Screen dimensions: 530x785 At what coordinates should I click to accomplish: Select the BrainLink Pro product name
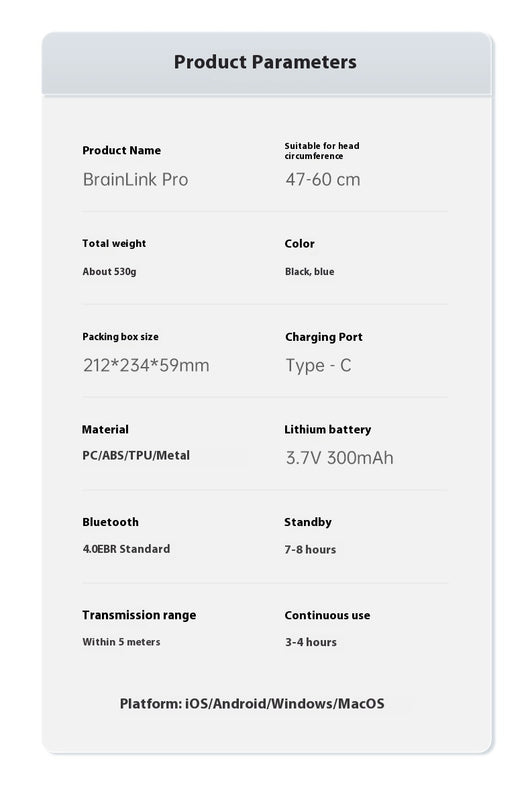[x=136, y=179]
